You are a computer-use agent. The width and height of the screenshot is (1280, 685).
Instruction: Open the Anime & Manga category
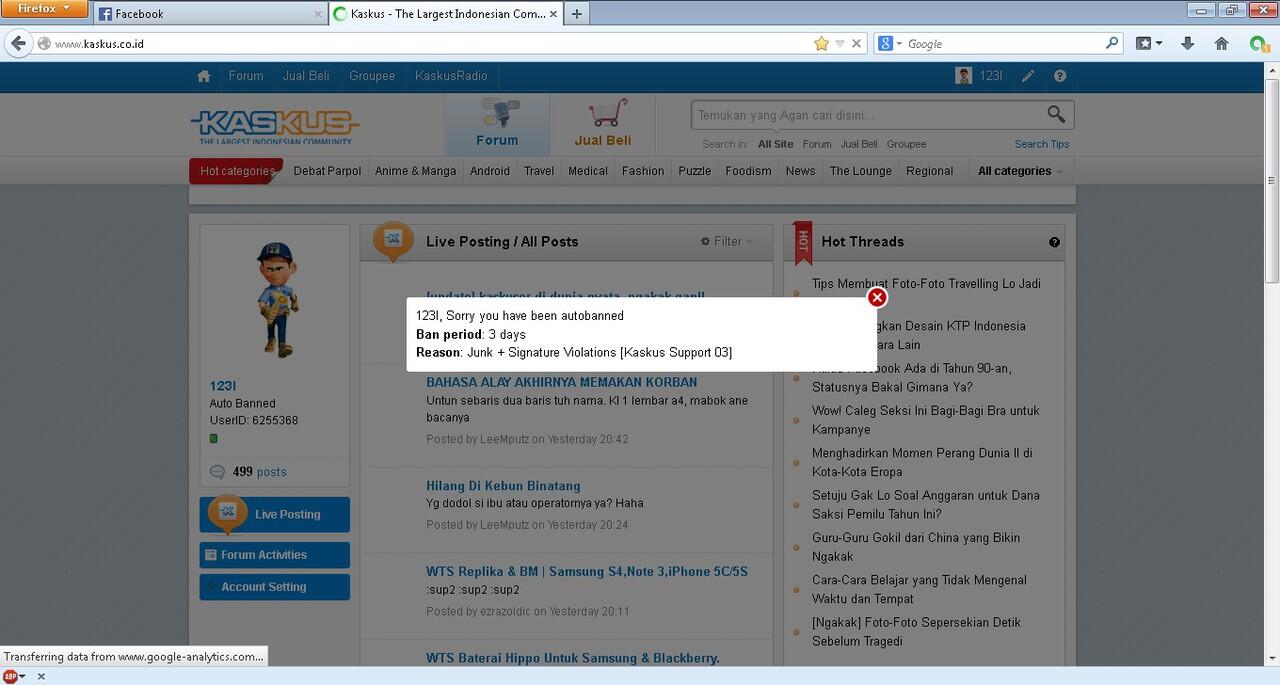[415, 171]
